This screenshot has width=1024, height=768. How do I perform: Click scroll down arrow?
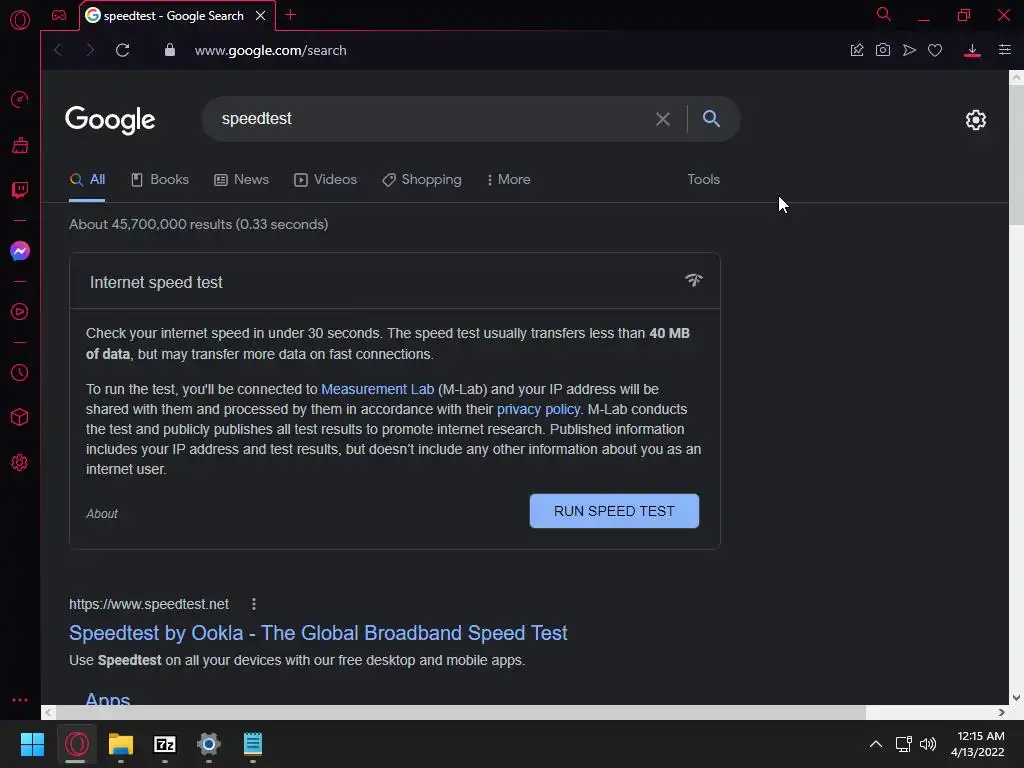click(1016, 697)
